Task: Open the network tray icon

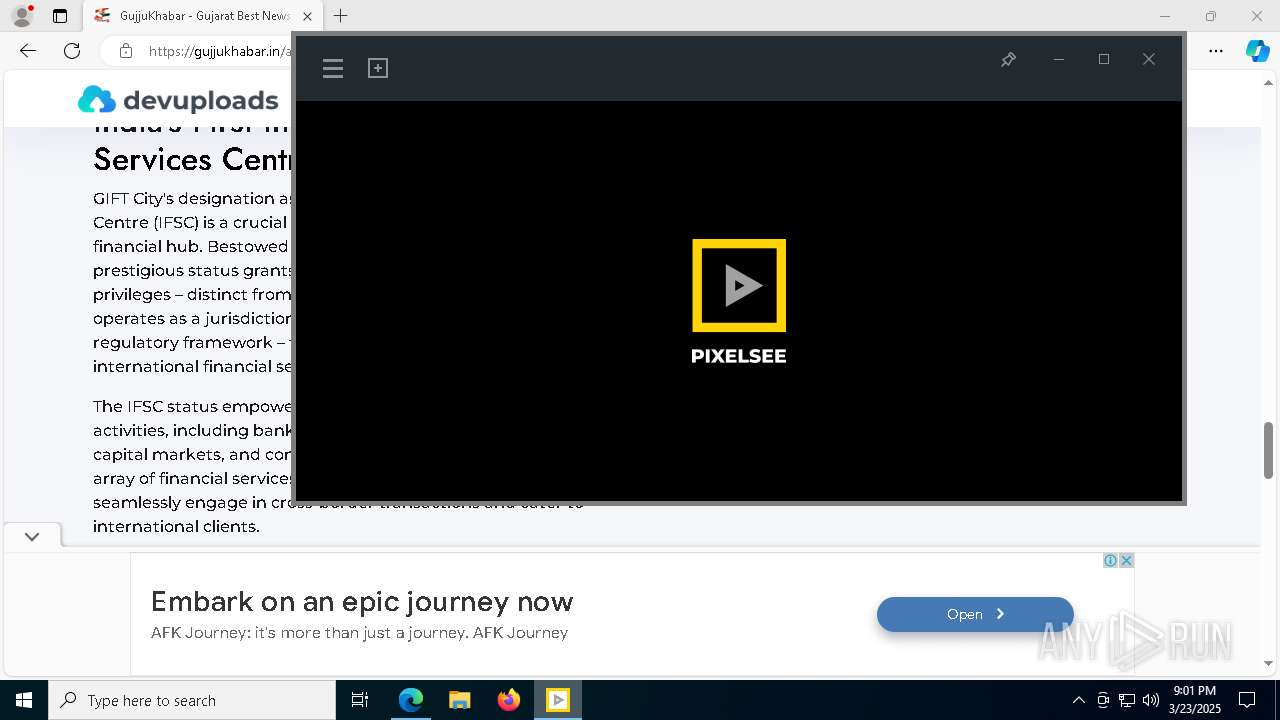Action: 1127,700
